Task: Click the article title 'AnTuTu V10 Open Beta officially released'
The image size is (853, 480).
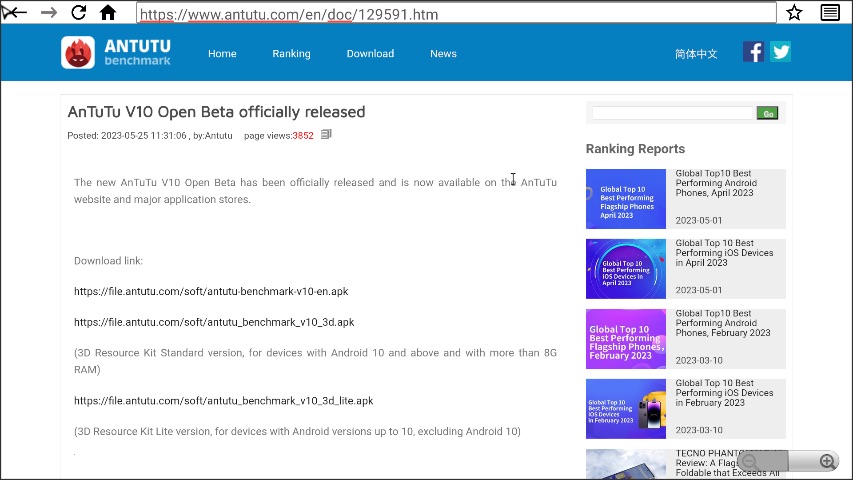Action: tap(216, 112)
